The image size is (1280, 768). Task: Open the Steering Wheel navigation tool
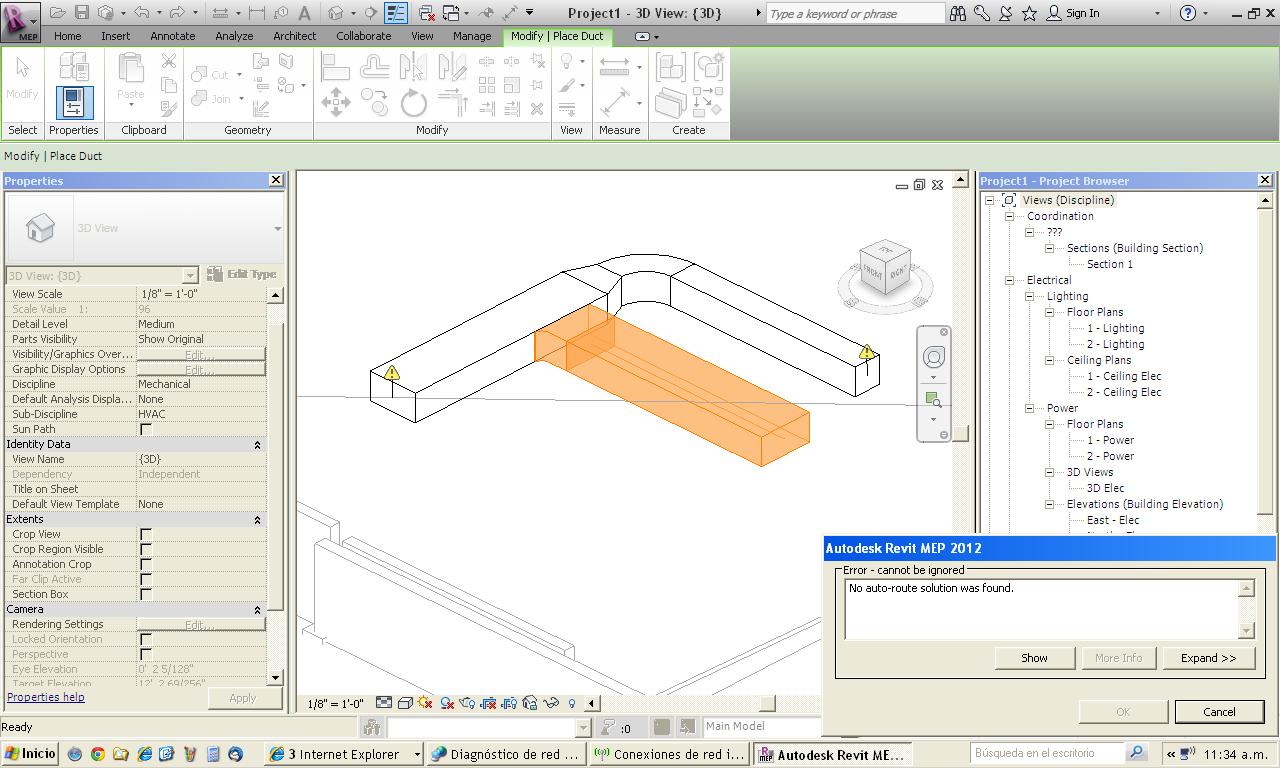point(934,357)
